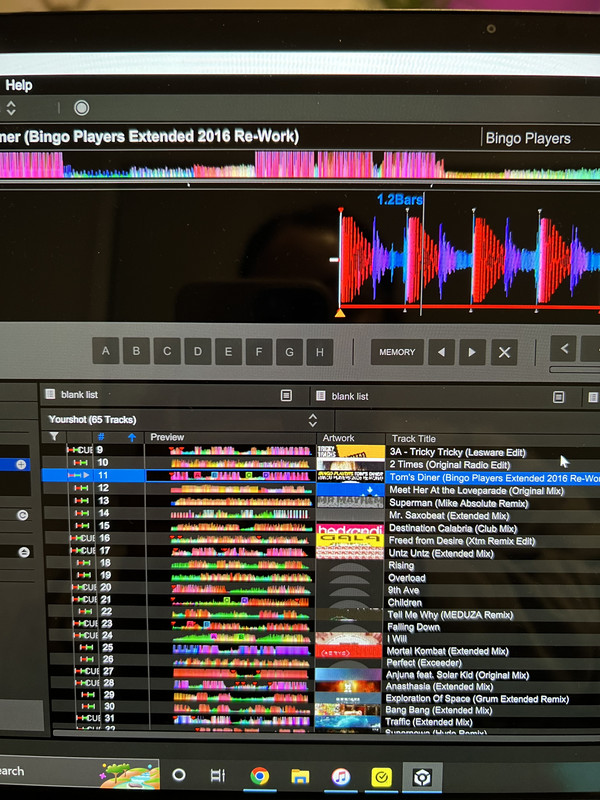Jump to the previous memory cue

[441, 352]
